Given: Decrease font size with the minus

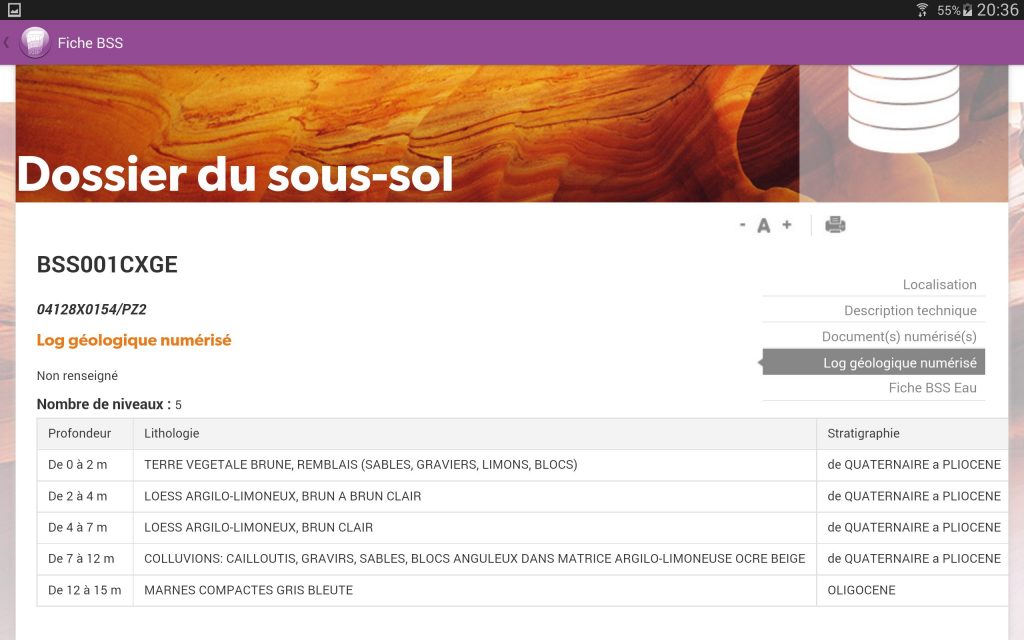Looking at the screenshot, I should pos(743,225).
